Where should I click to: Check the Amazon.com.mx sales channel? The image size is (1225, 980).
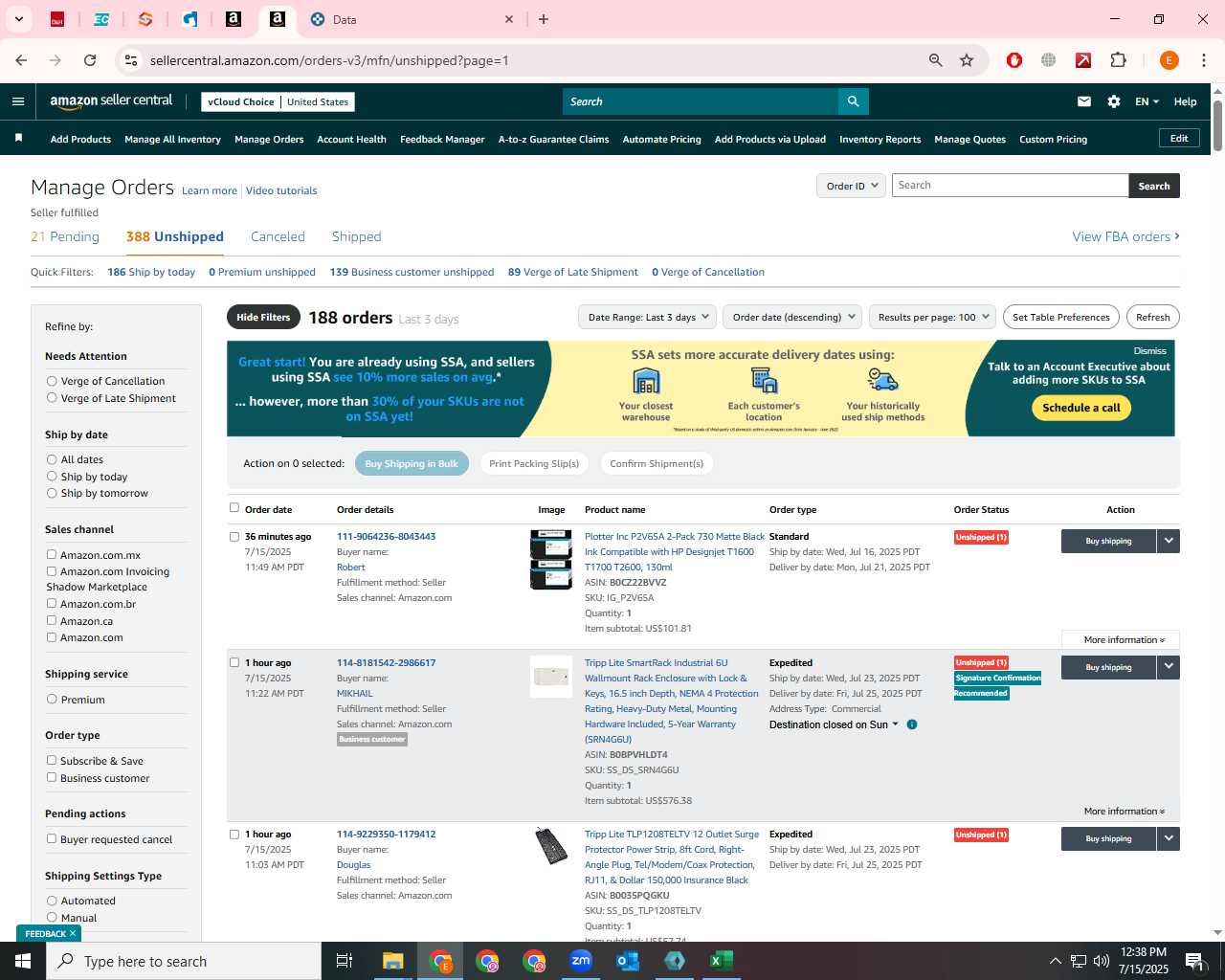[x=52, y=554]
